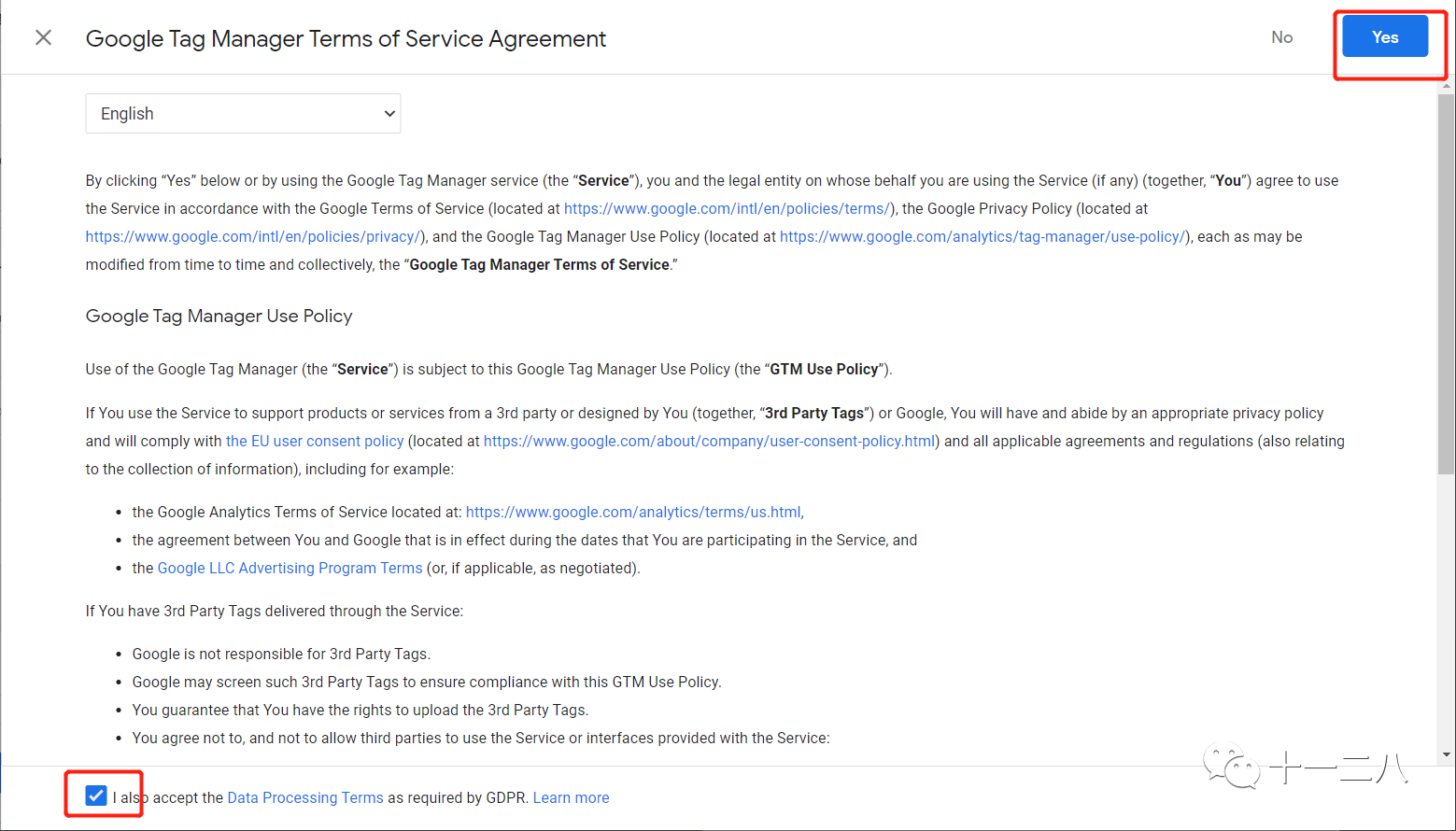Open the Data Processing Terms link
The width and height of the screenshot is (1456, 831).
(x=305, y=797)
